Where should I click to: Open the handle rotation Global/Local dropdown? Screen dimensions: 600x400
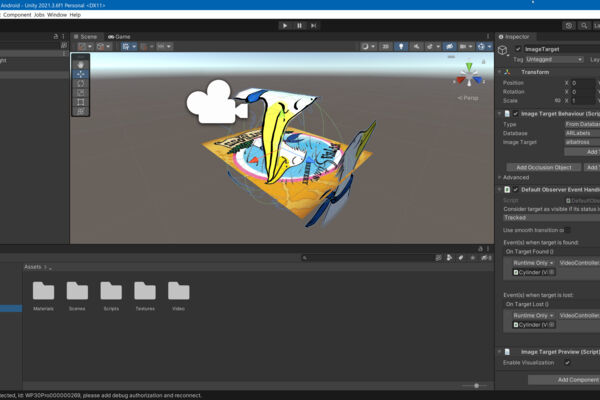click(104, 46)
